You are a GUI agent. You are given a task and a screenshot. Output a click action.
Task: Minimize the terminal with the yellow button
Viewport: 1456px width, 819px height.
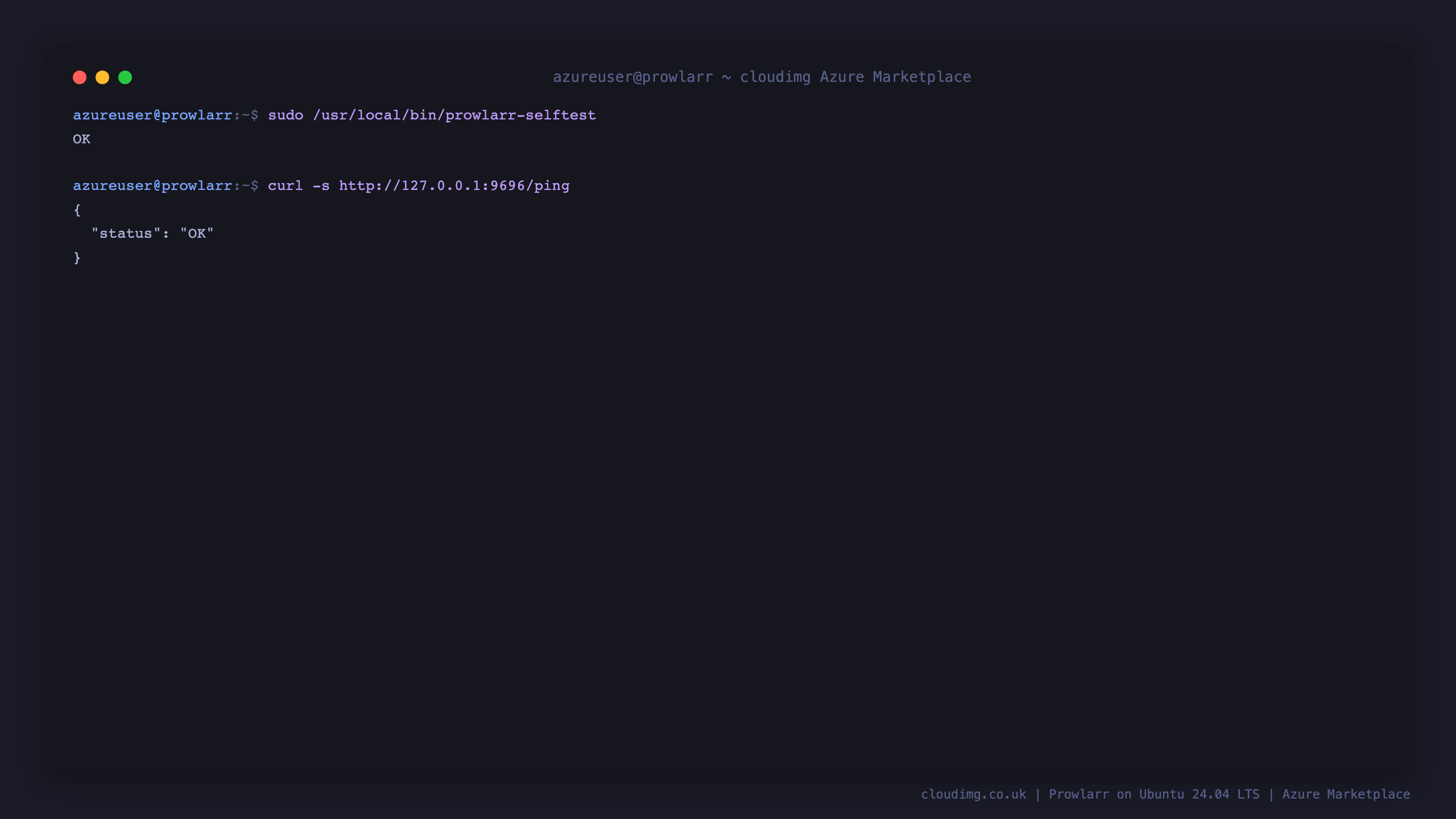point(102,77)
